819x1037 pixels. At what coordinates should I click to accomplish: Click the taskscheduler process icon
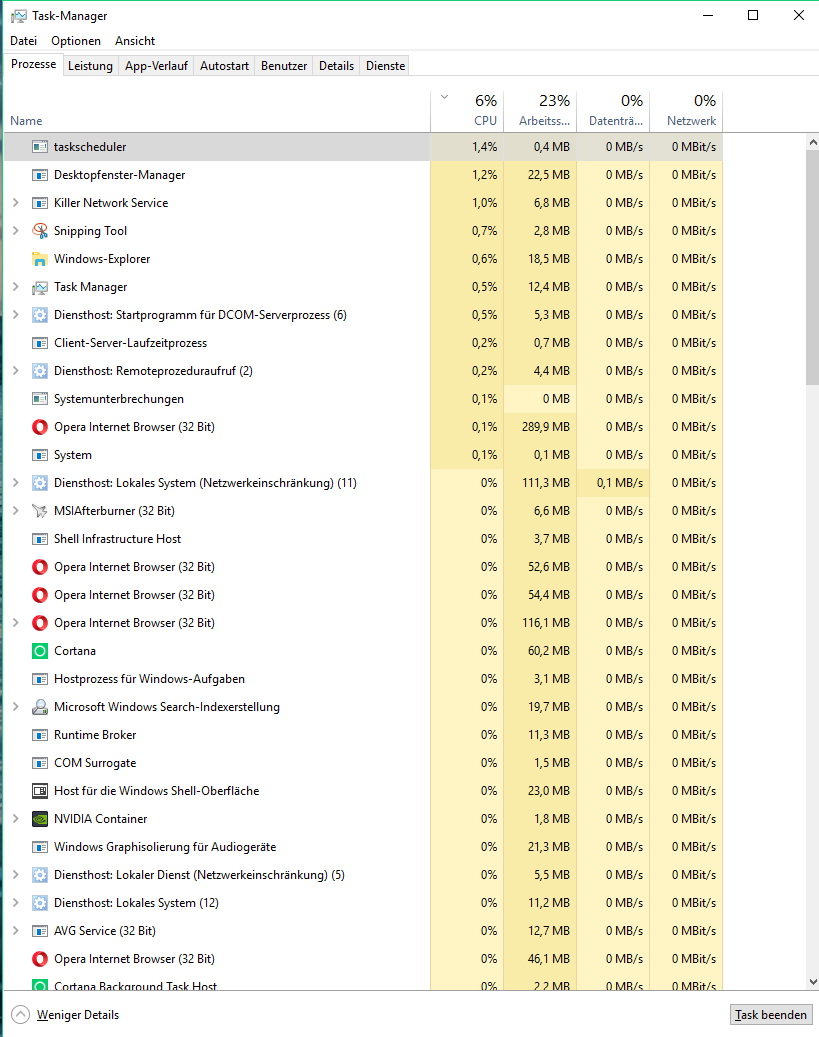tap(40, 147)
